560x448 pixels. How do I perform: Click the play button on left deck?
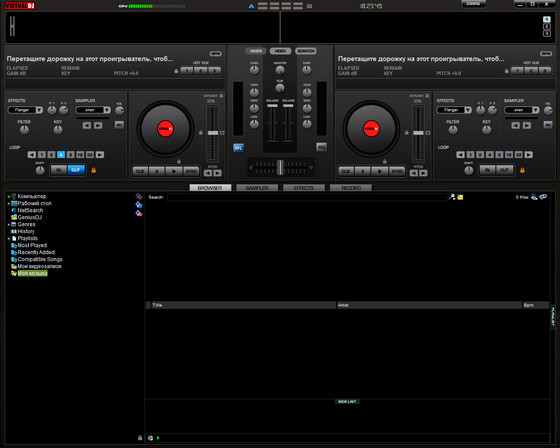174,171
